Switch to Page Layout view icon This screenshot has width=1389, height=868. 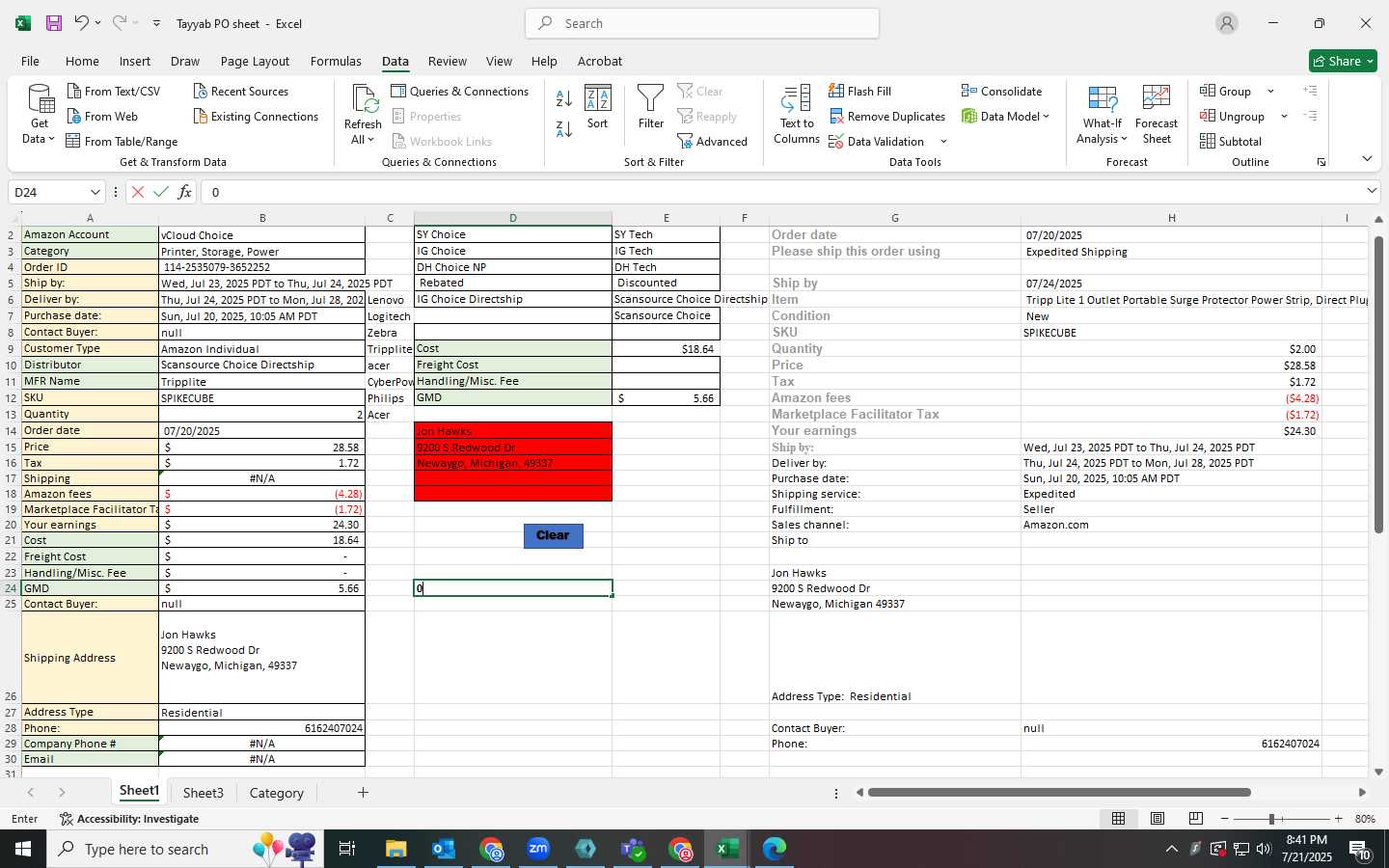tap(1157, 818)
